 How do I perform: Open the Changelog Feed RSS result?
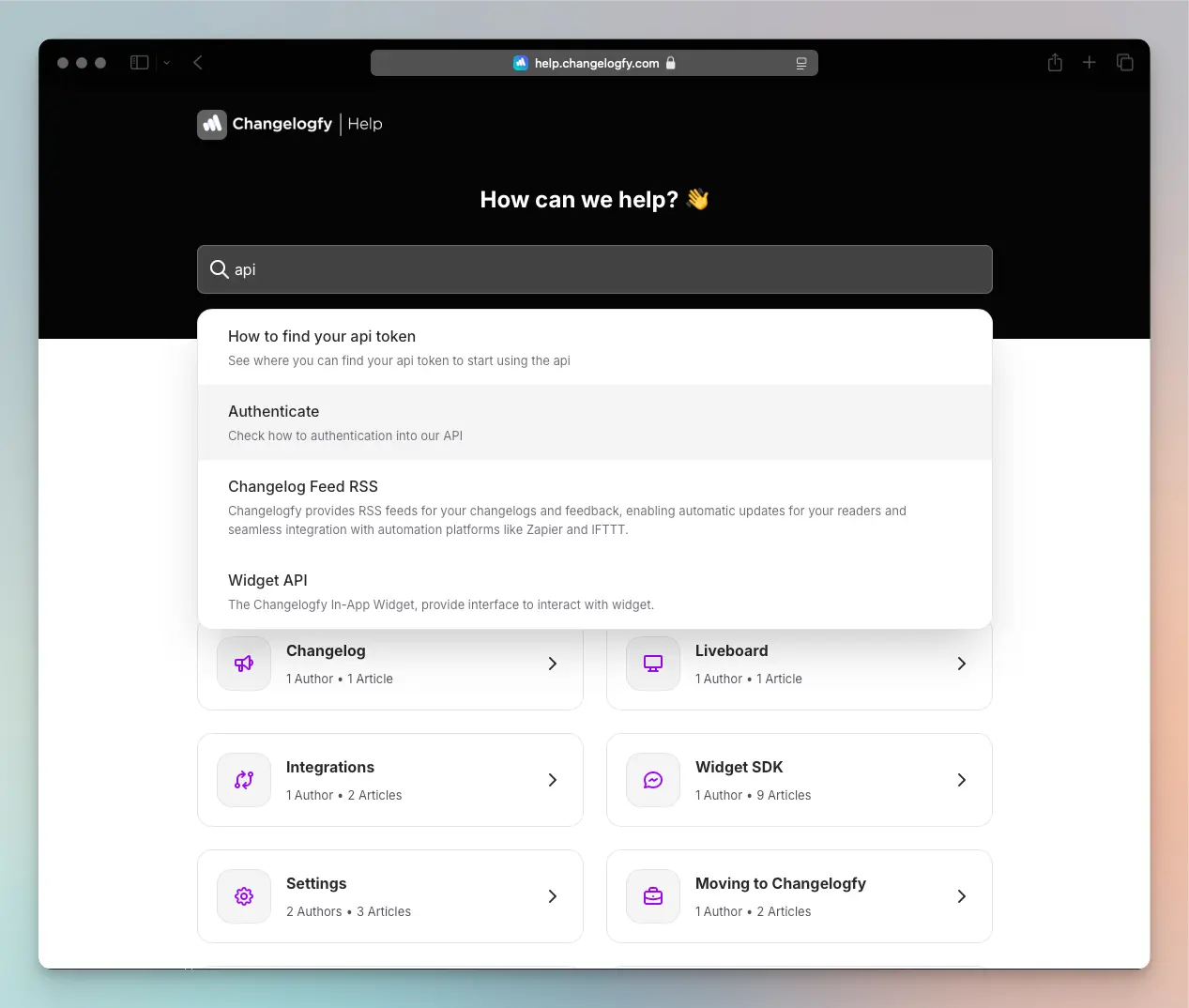[595, 507]
